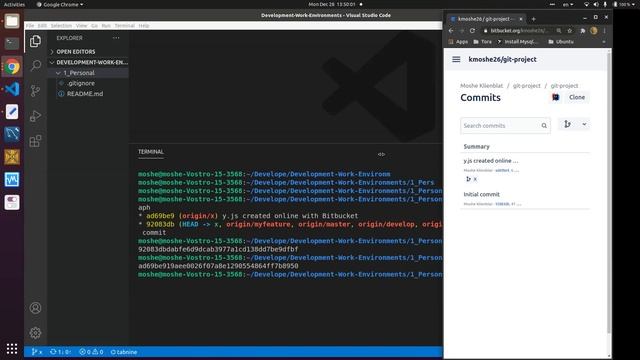The height and width of the screenshot is (360, 640).
Task: Open Terminal from the Ubuntu dock
Action: 12,43
